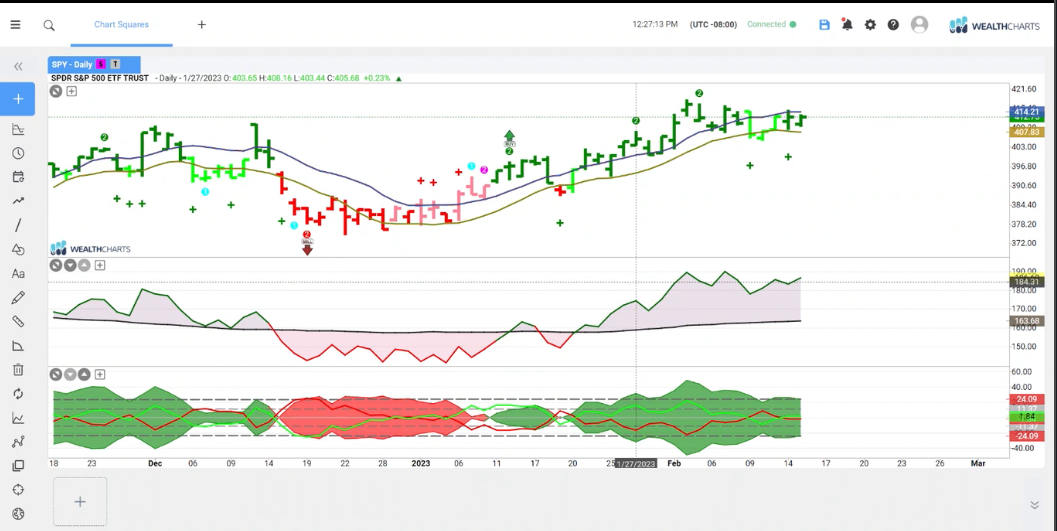Click the blue plus add button in sidebar
The height and width of the screenshot is (531, 1057).
pyautogui.click(x=18, y=99)
